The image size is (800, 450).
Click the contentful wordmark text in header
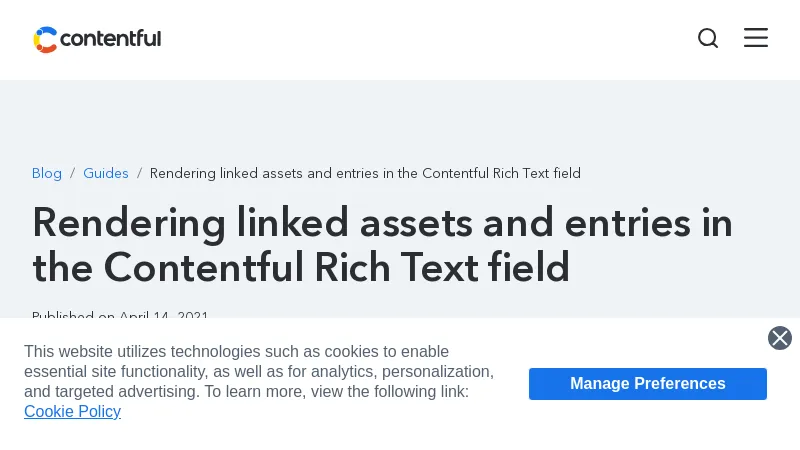[x=110, y=39]
